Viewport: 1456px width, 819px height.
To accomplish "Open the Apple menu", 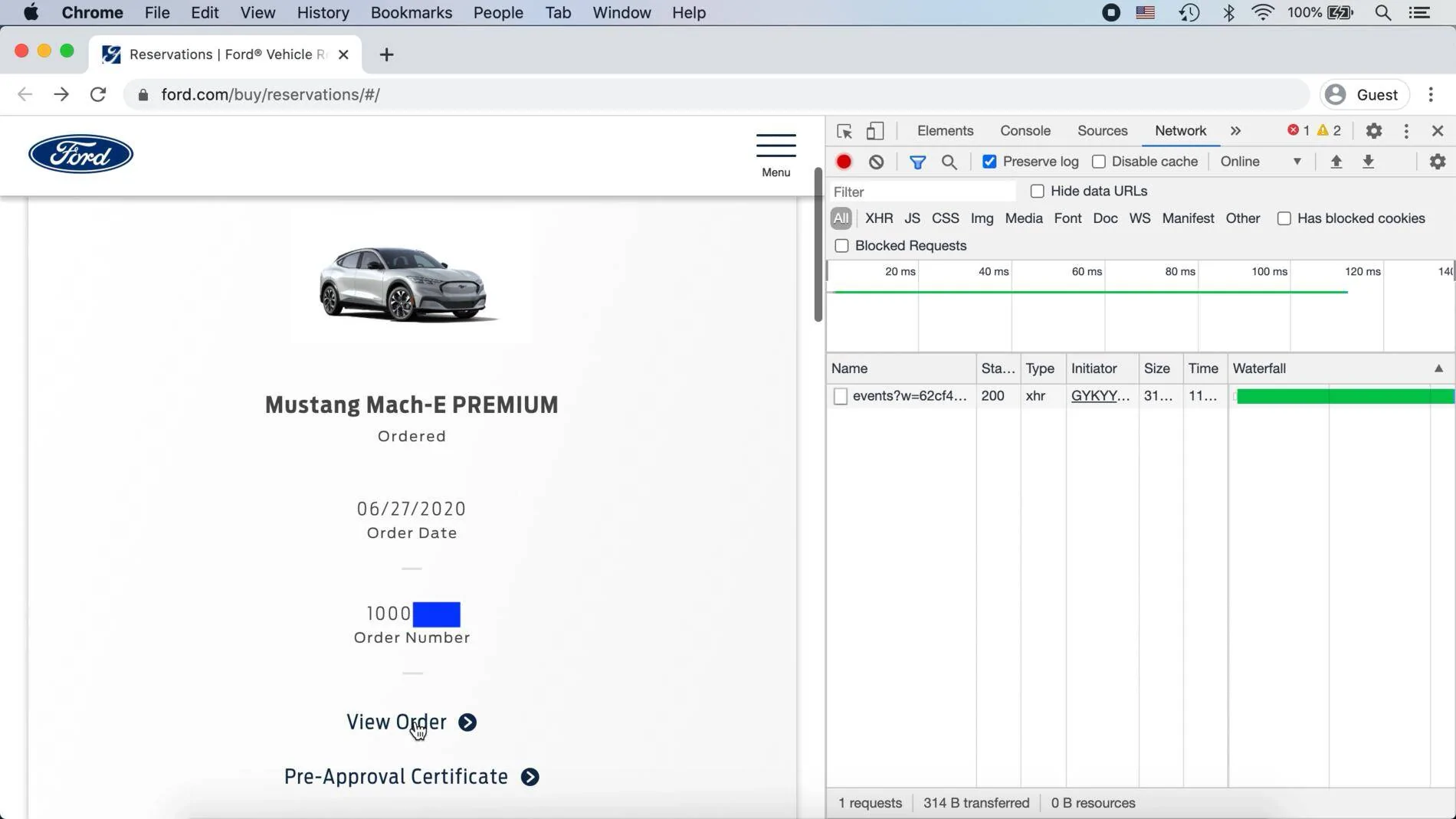I will pos(31,12).
